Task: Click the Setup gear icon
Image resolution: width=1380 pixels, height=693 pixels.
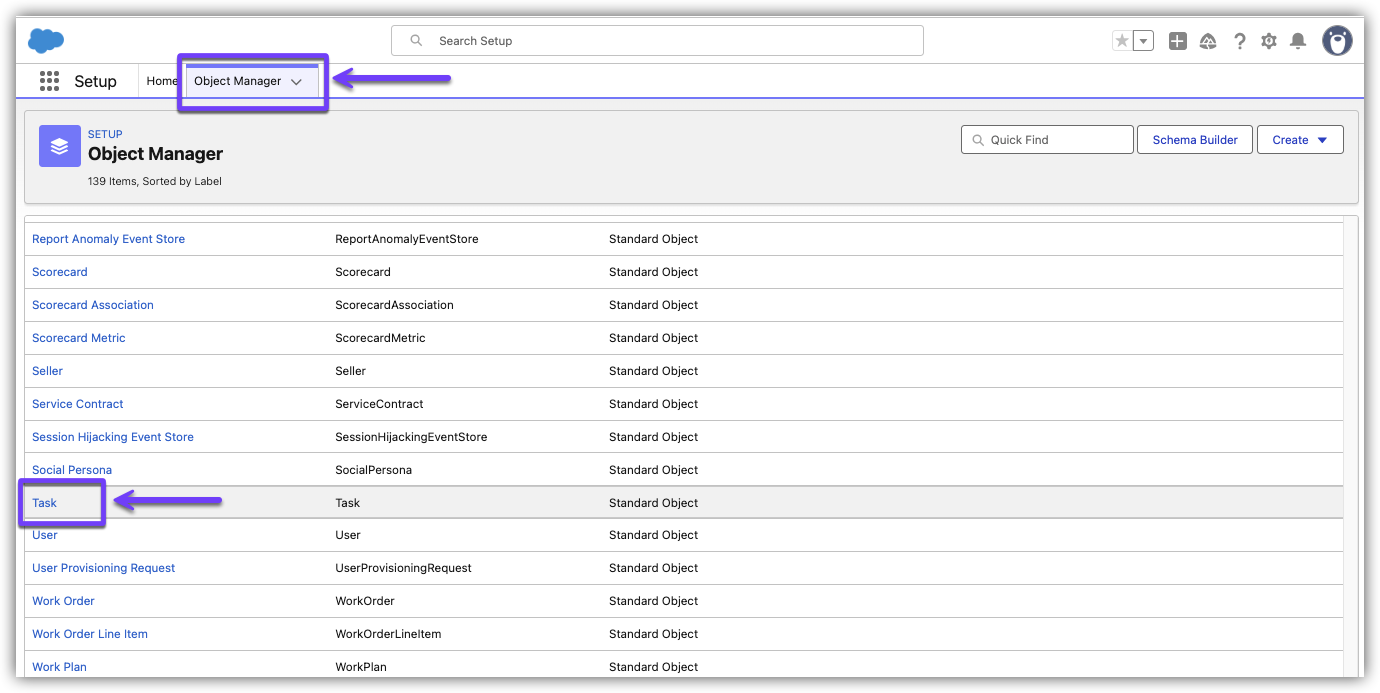Action: coord(1269,41)
